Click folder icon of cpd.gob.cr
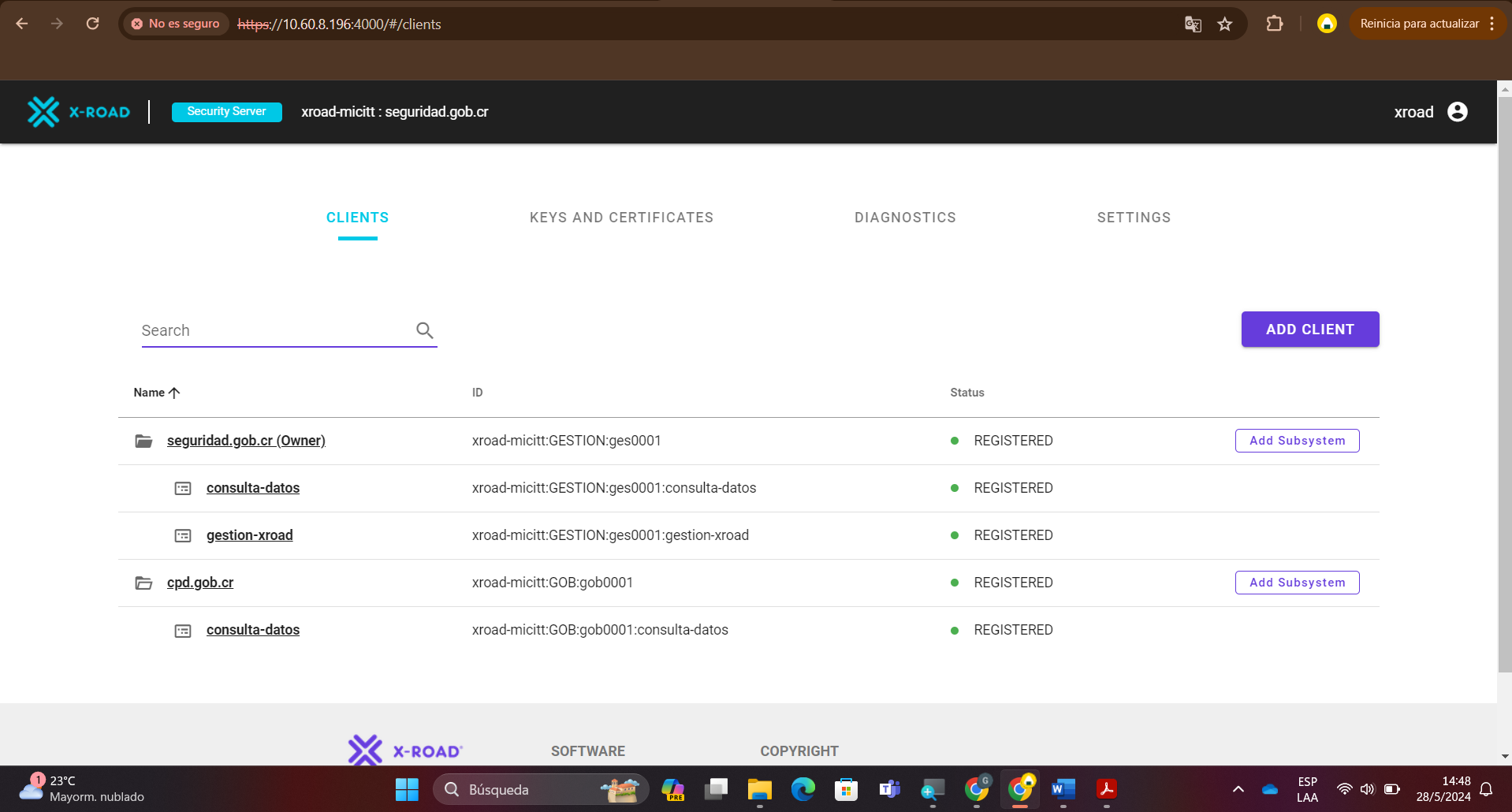1512x812 pixels. (143, 583)
